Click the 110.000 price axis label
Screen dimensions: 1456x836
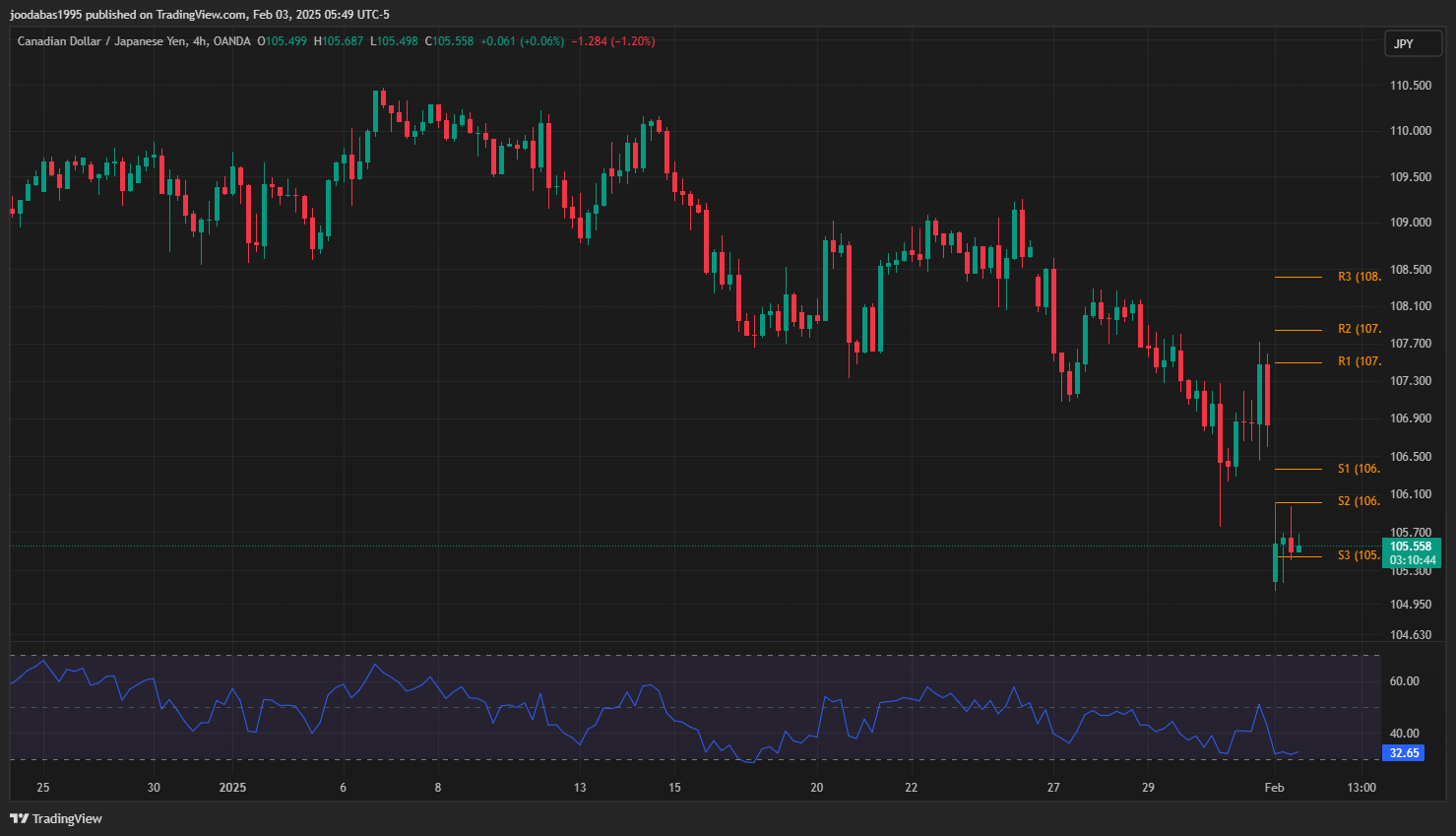coord(1410,131)
